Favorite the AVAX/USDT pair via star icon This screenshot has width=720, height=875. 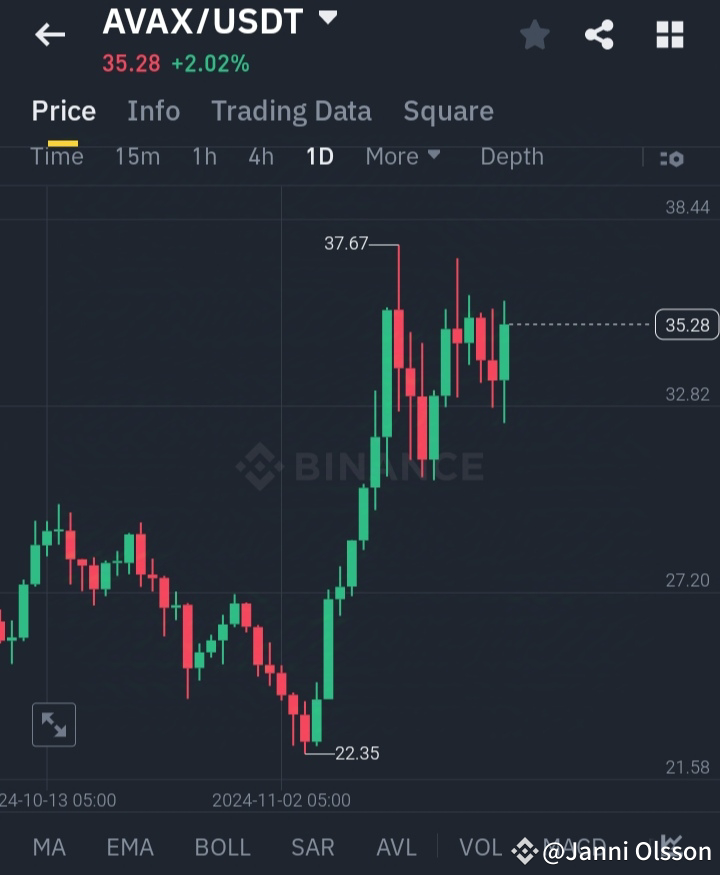[535, 33]
